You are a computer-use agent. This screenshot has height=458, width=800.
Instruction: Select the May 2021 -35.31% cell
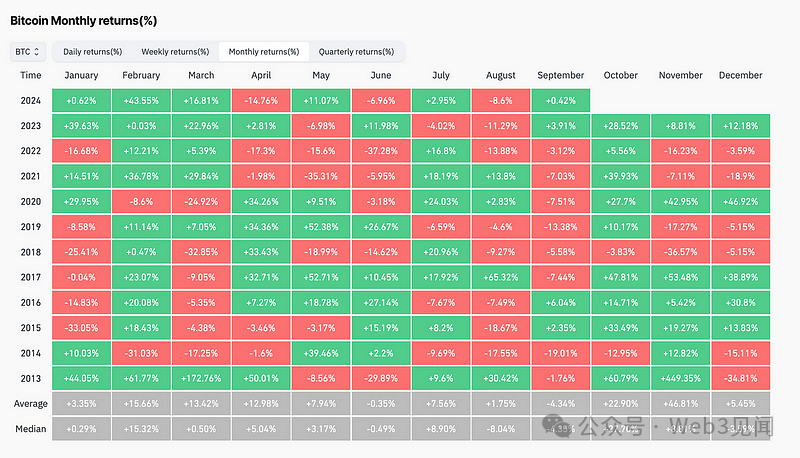pyautogui.click(x=321, y=176)
